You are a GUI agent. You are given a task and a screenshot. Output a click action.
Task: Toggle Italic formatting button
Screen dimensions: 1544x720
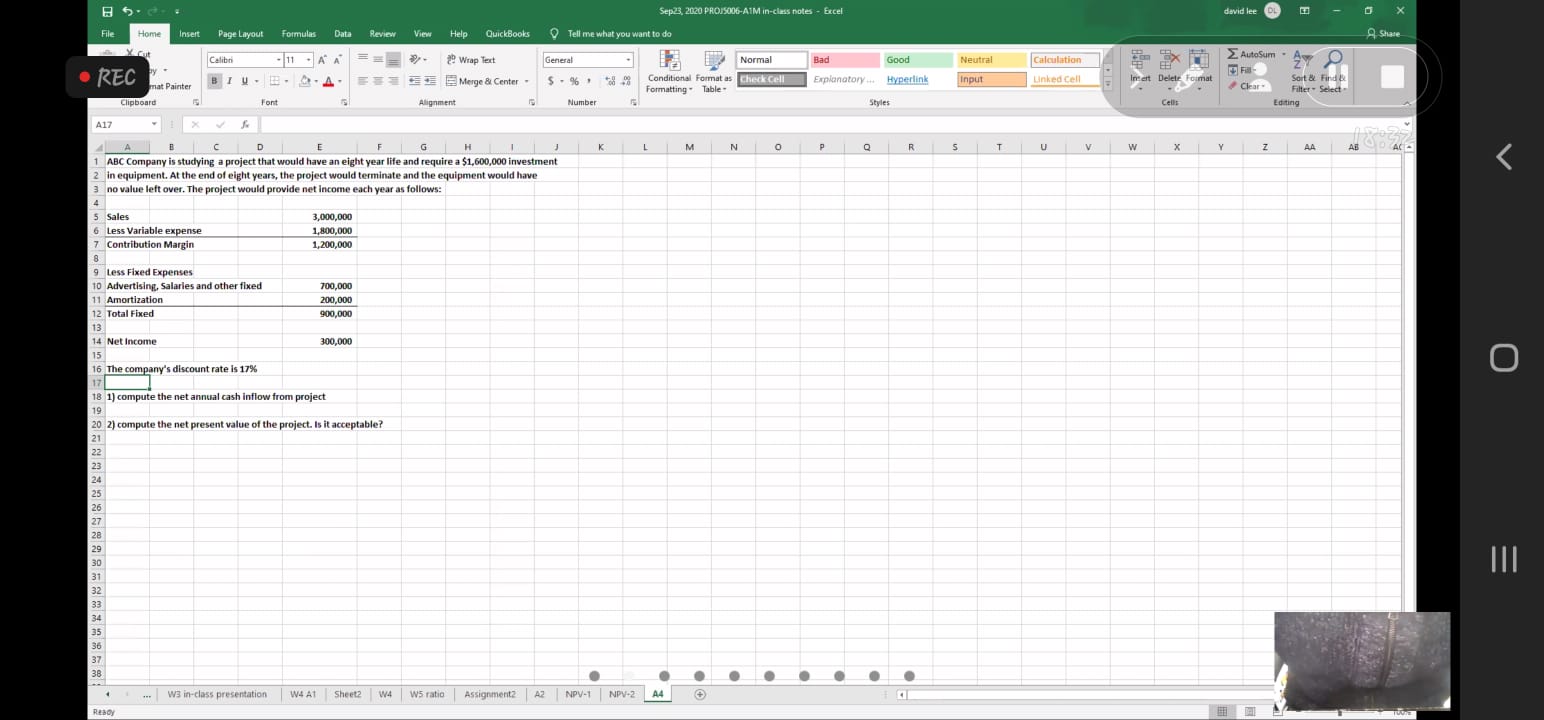coord(229,81)
